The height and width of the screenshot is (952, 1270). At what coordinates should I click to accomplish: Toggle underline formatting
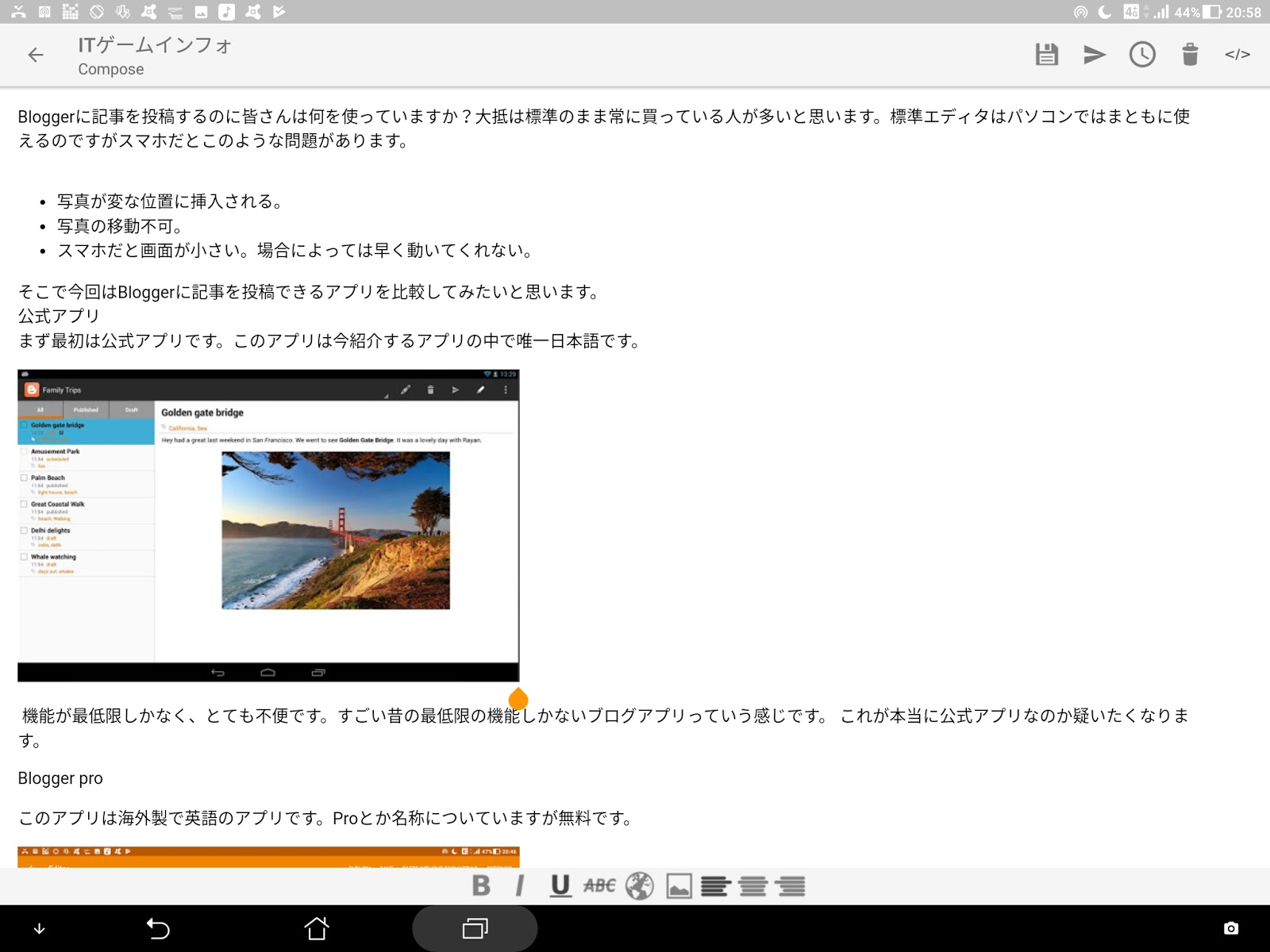coord(560,885)
